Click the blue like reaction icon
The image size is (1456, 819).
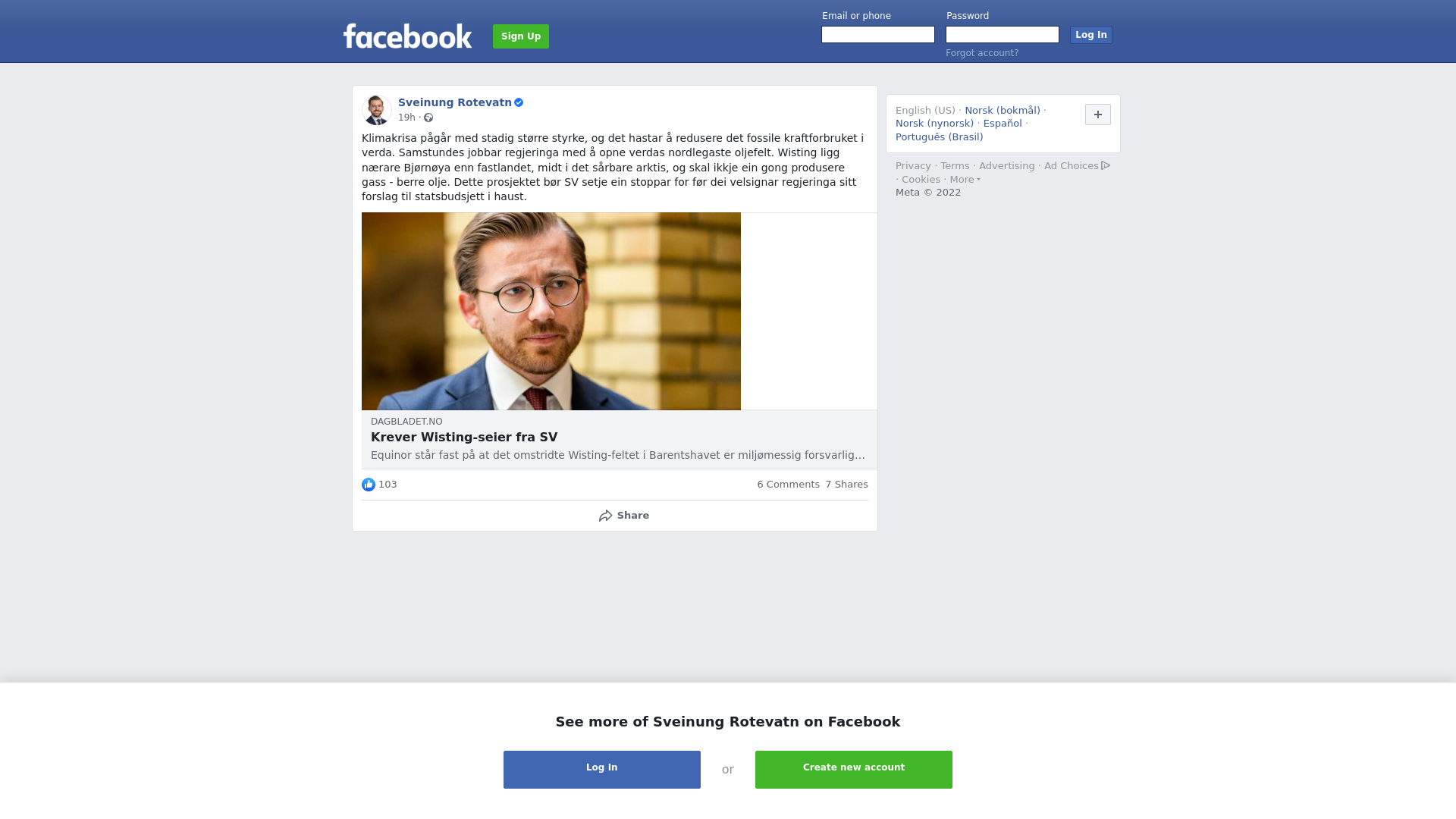tap(369, 485)
